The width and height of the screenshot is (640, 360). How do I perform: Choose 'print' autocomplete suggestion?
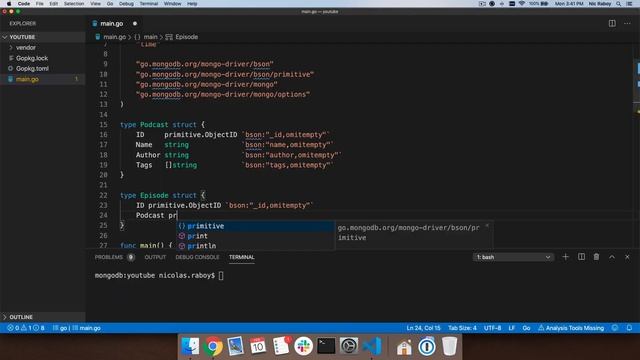[255, 236]
